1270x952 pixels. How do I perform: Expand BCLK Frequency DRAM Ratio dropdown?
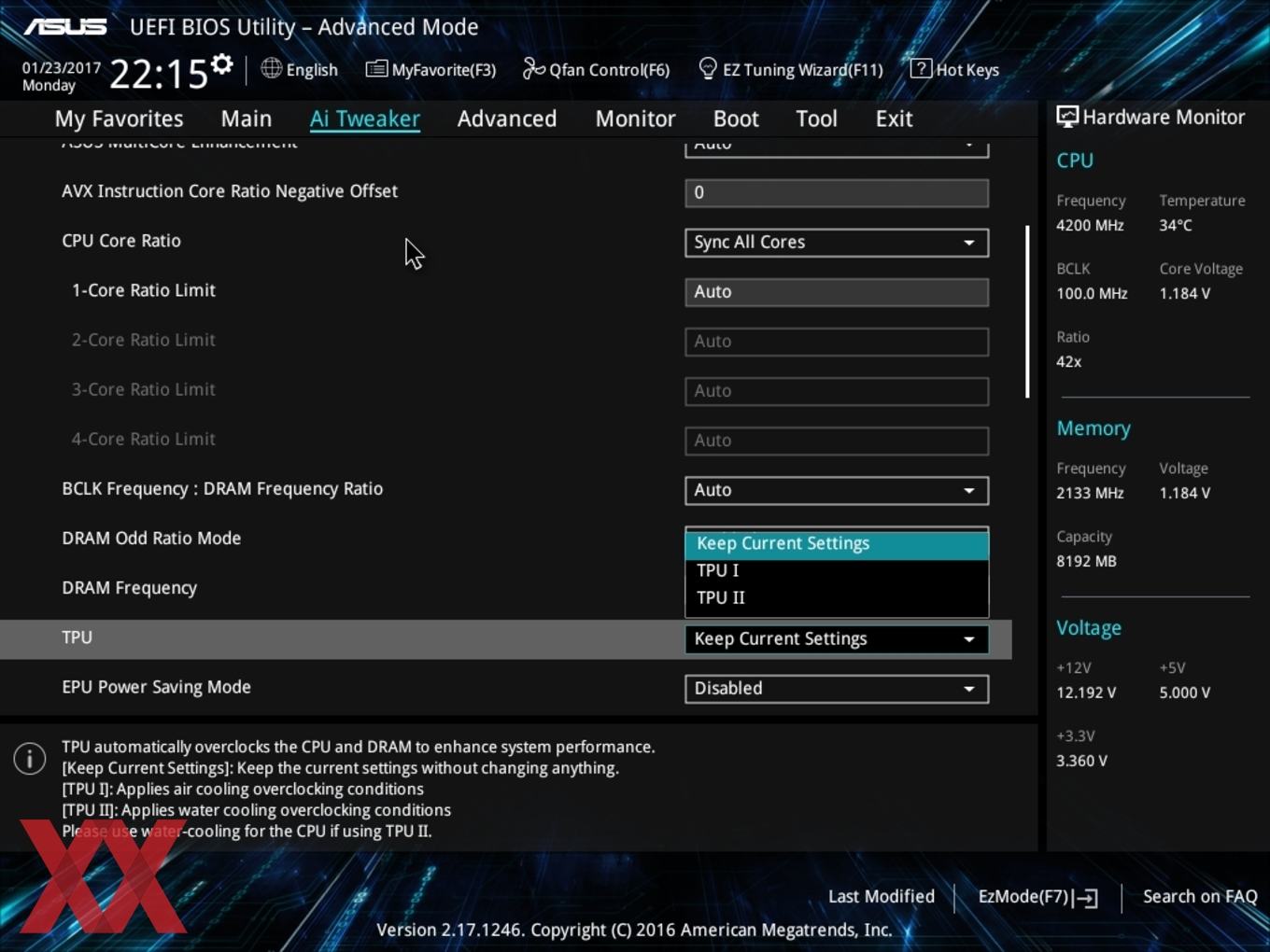(x=837, y=491)
